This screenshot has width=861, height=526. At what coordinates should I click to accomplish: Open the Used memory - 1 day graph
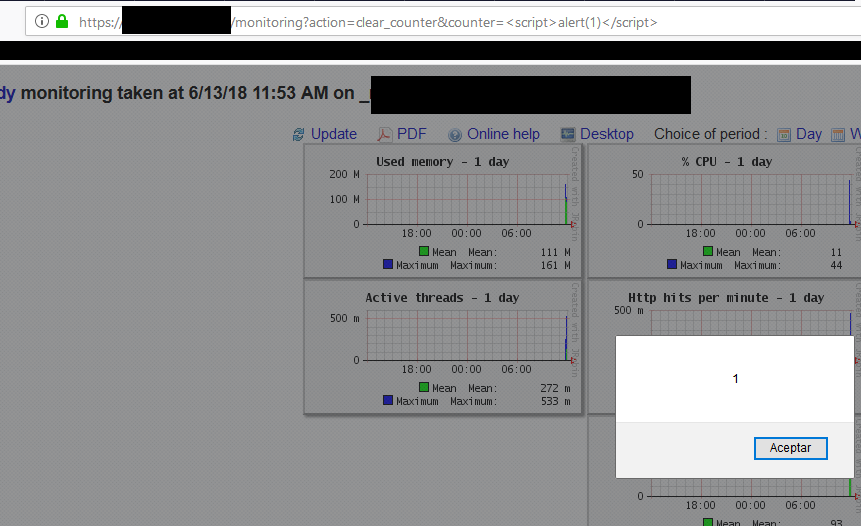click(444, 211)
